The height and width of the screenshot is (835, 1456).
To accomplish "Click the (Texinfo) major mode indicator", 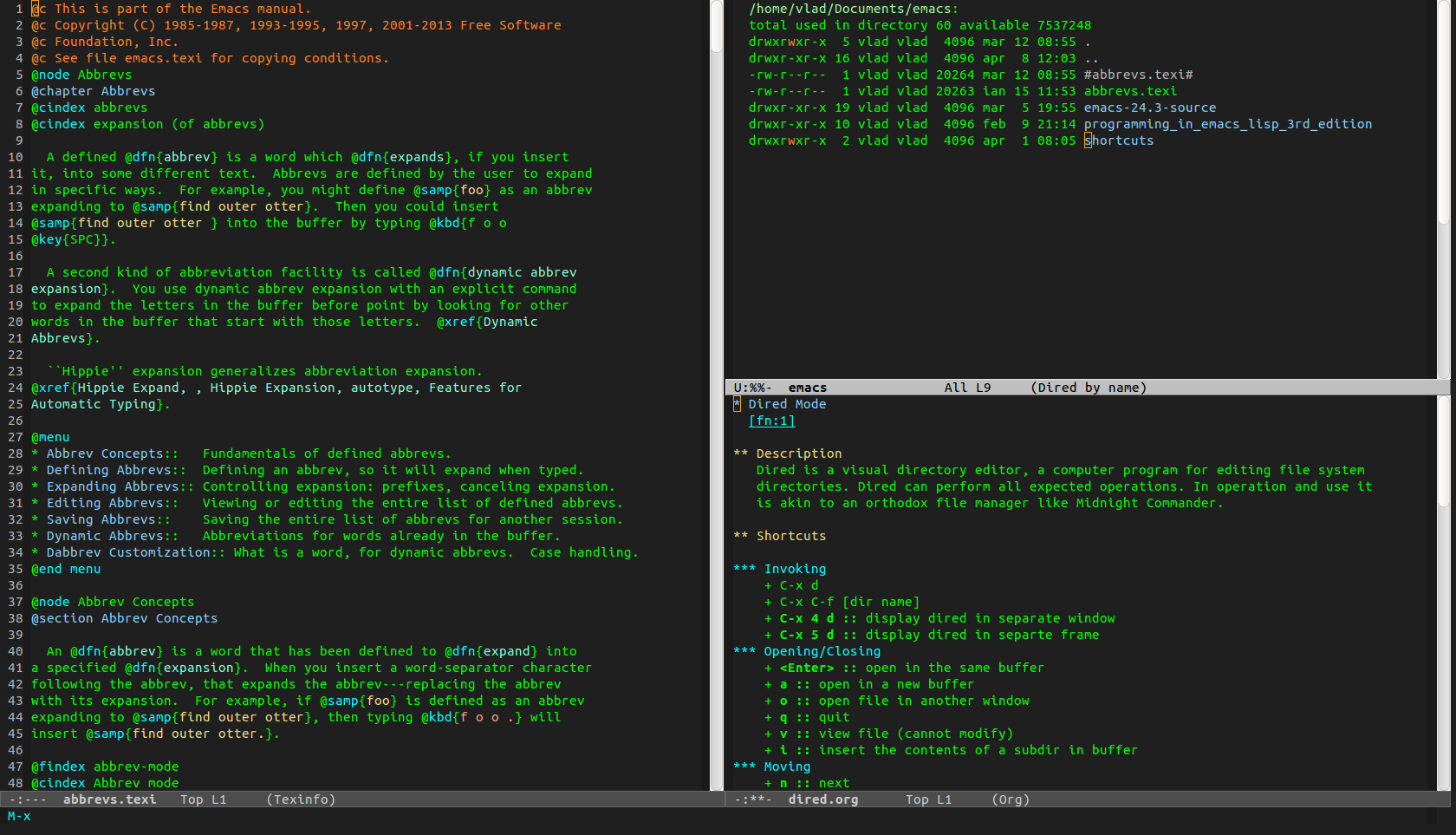I will (301, 799).
